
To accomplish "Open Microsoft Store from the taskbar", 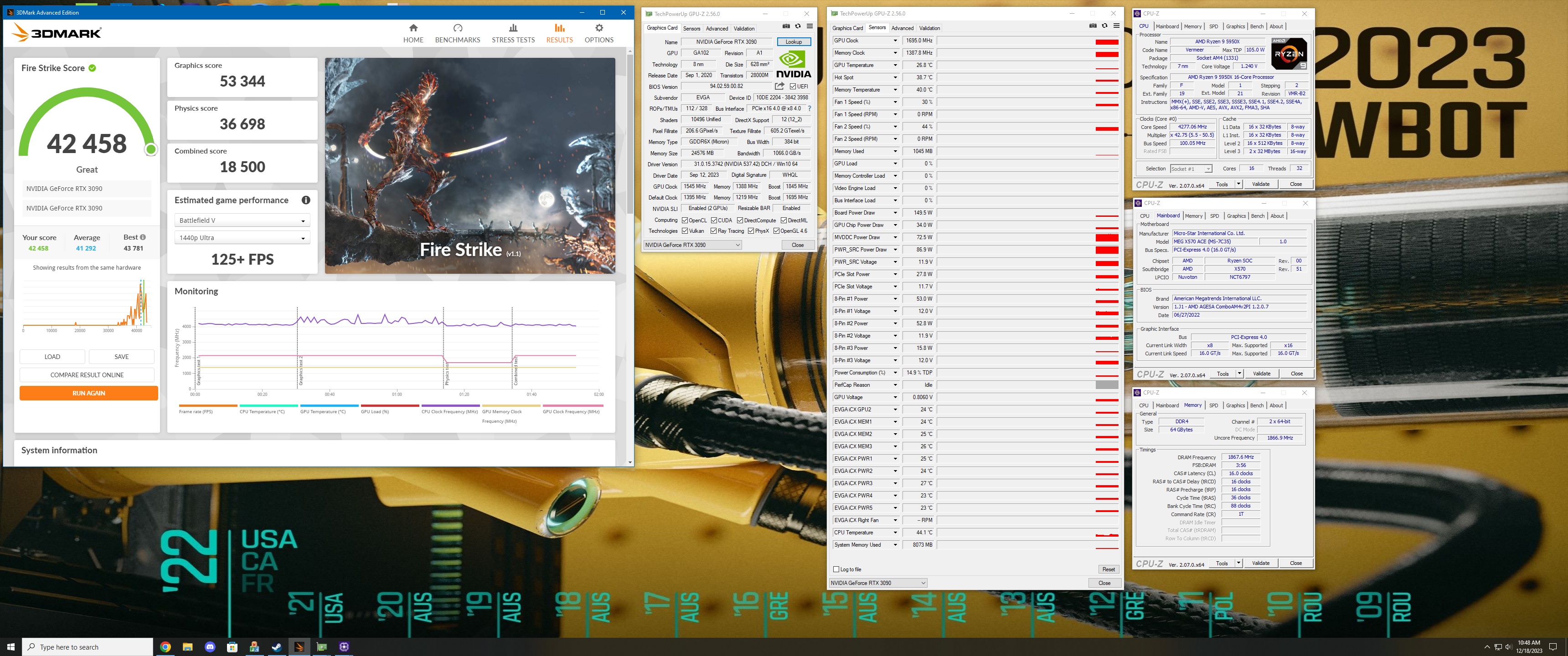I will [x=232, y=647].
